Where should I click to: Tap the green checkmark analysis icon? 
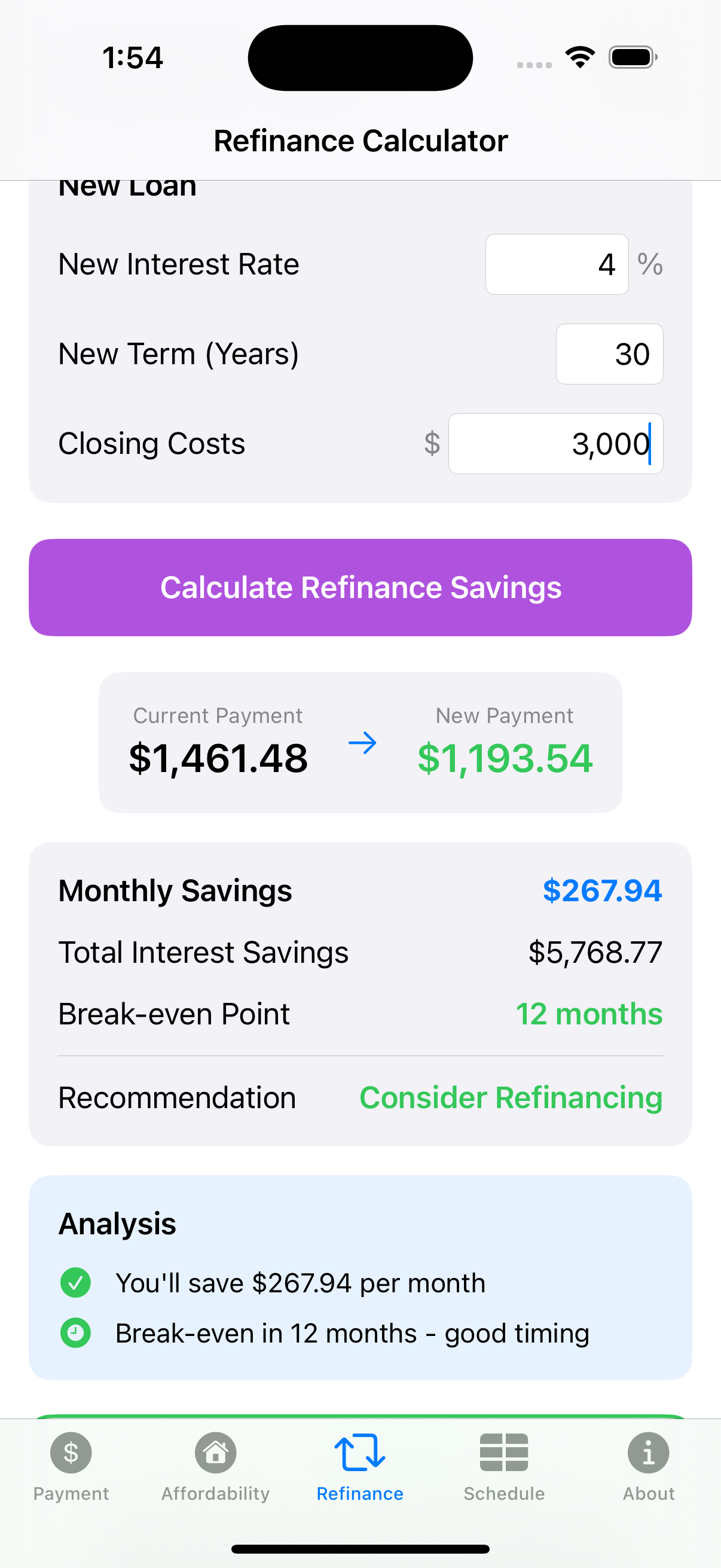[75, 1283]
